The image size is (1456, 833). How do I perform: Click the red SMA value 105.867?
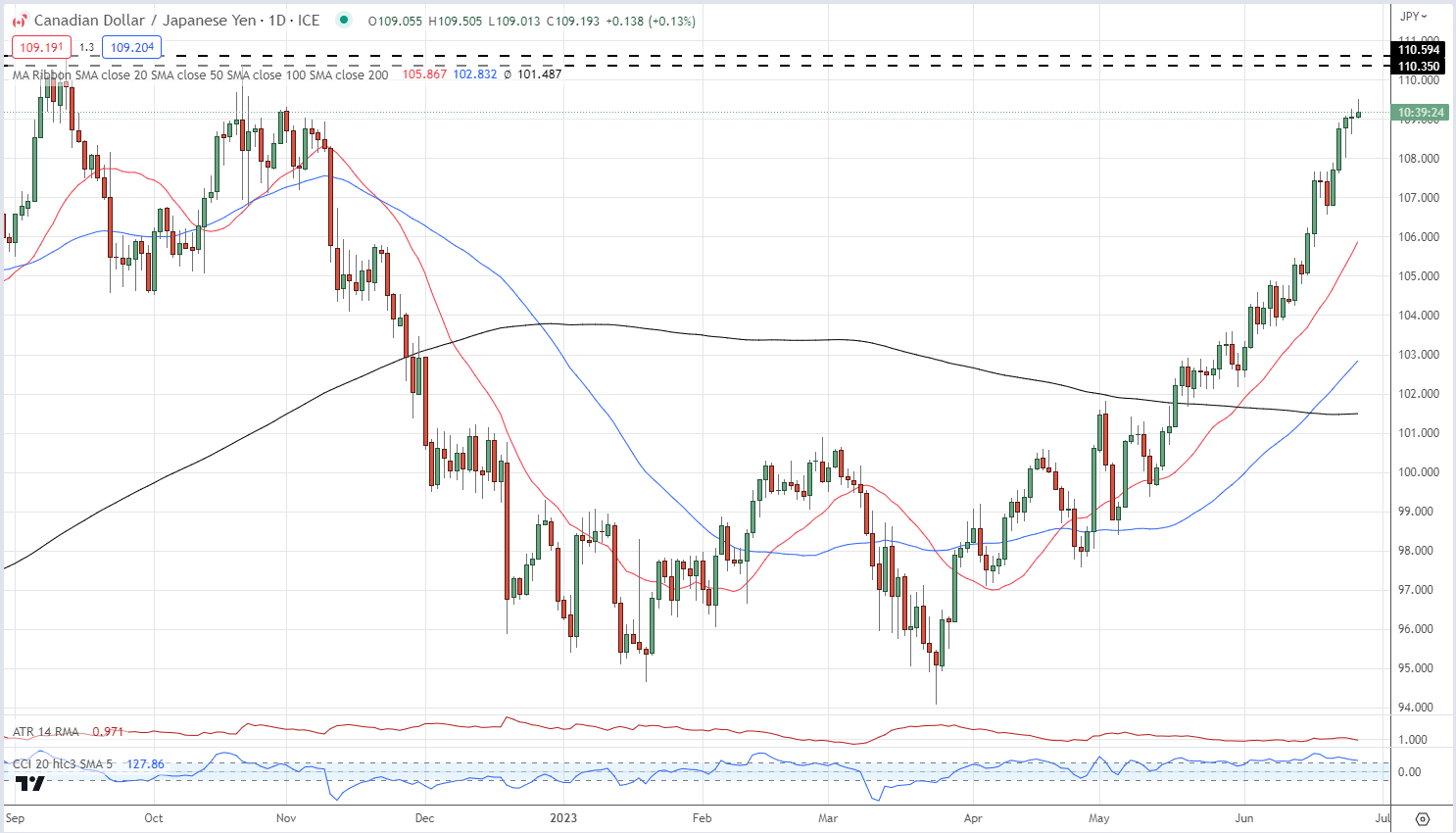coord(424,74)
